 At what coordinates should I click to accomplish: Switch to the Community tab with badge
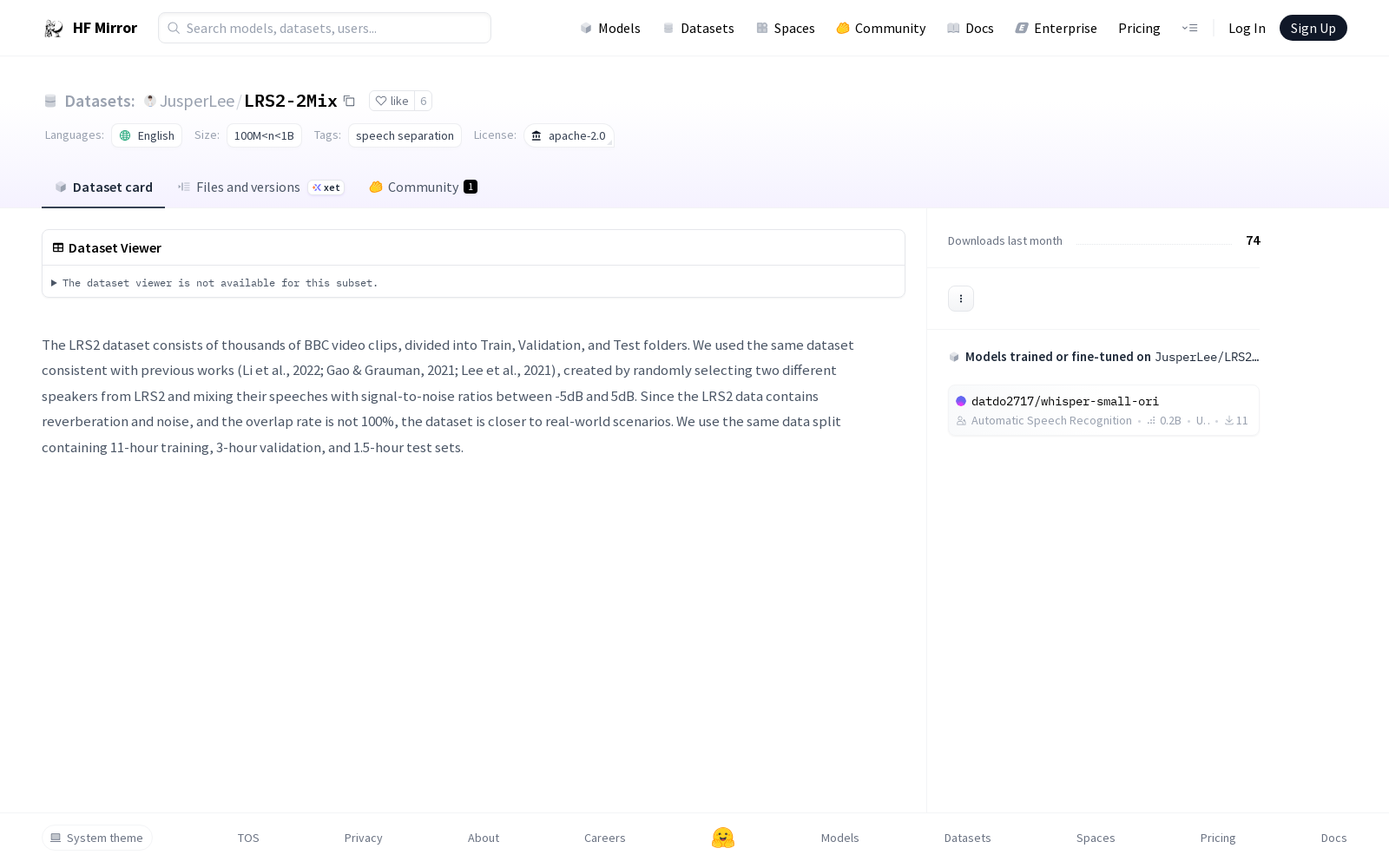point(423,187)
